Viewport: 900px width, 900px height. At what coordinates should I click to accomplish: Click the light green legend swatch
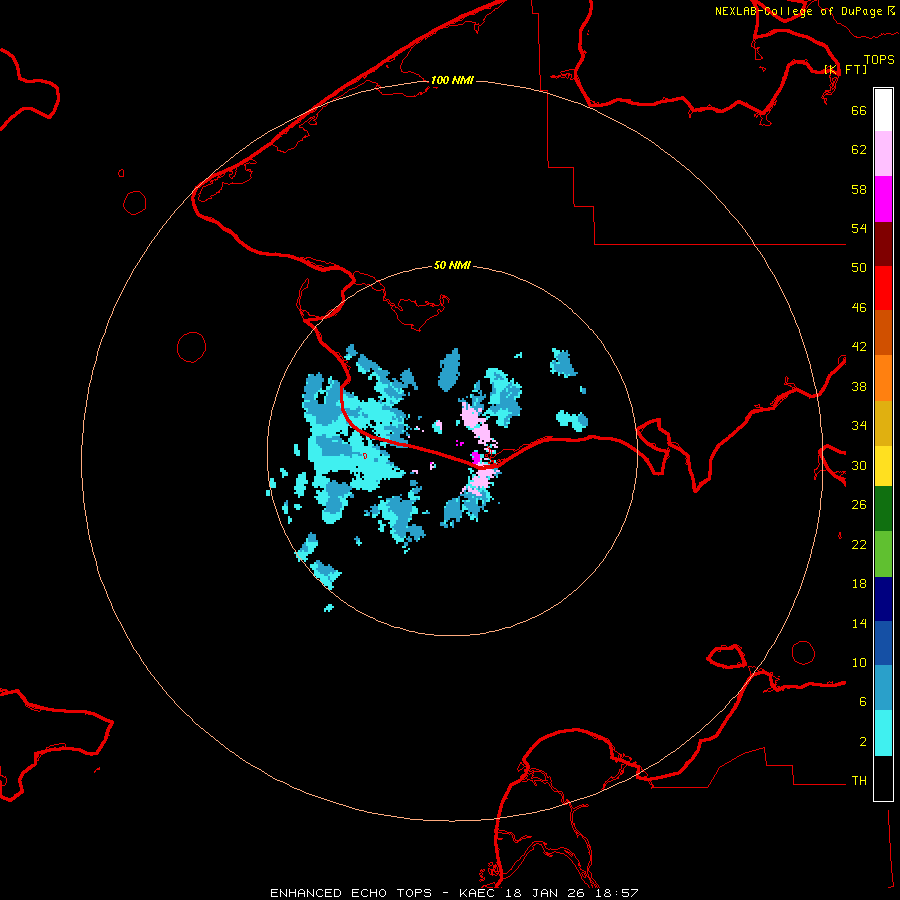point(883,554)
